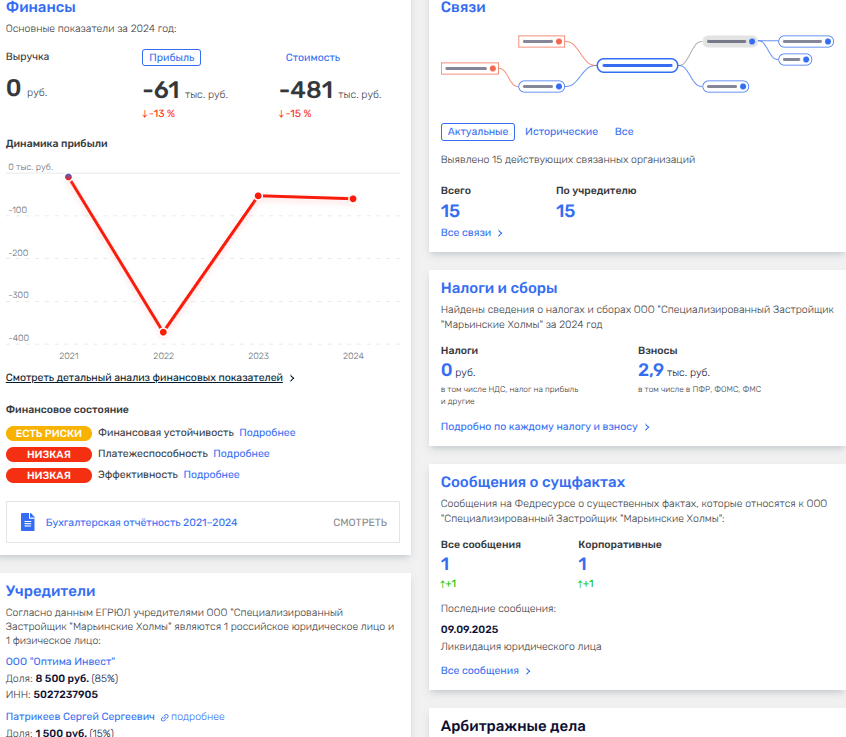Select the Прибыль metric tab
Screen dimensions: 846x737
[171, 57]
